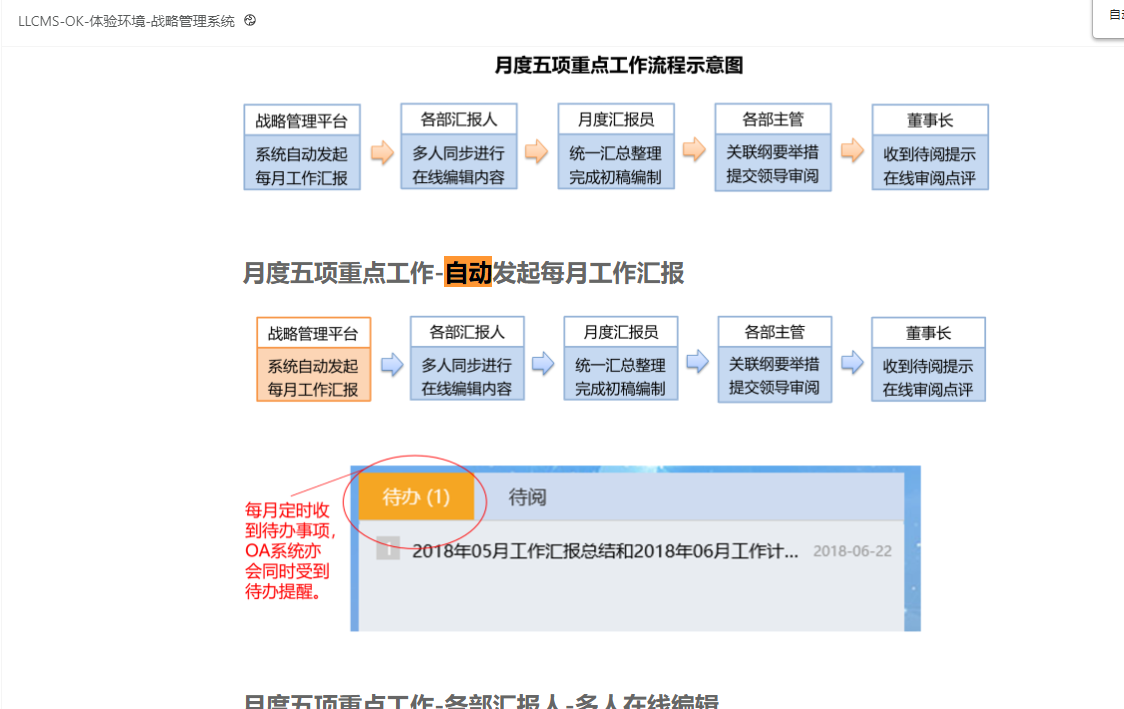Click the round icon beside the LLCMS-OK title
1124x709 pixels.
pyautogui.click(x=249, y=21)
